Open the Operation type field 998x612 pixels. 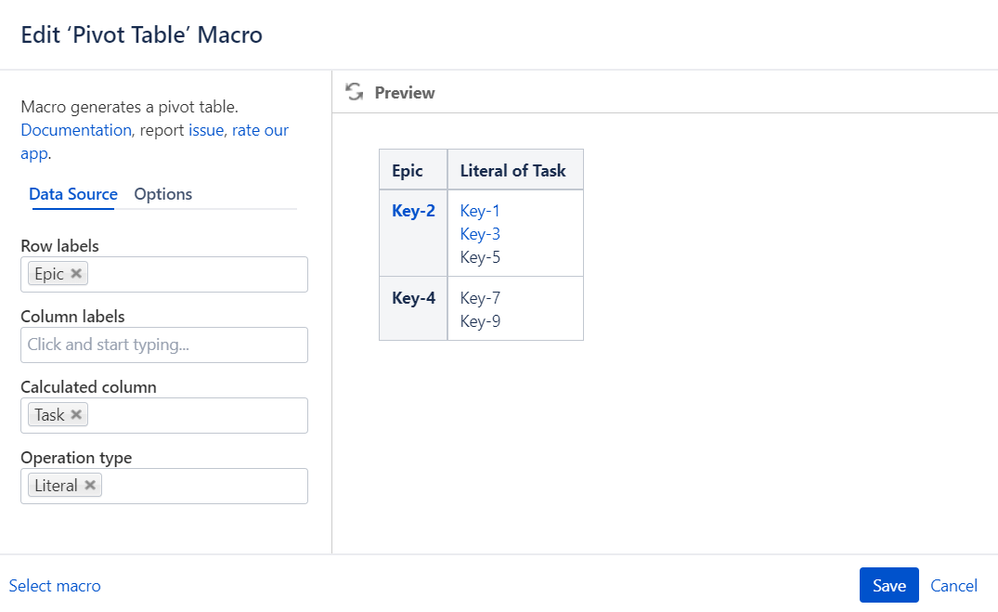(x=205, y=486)
